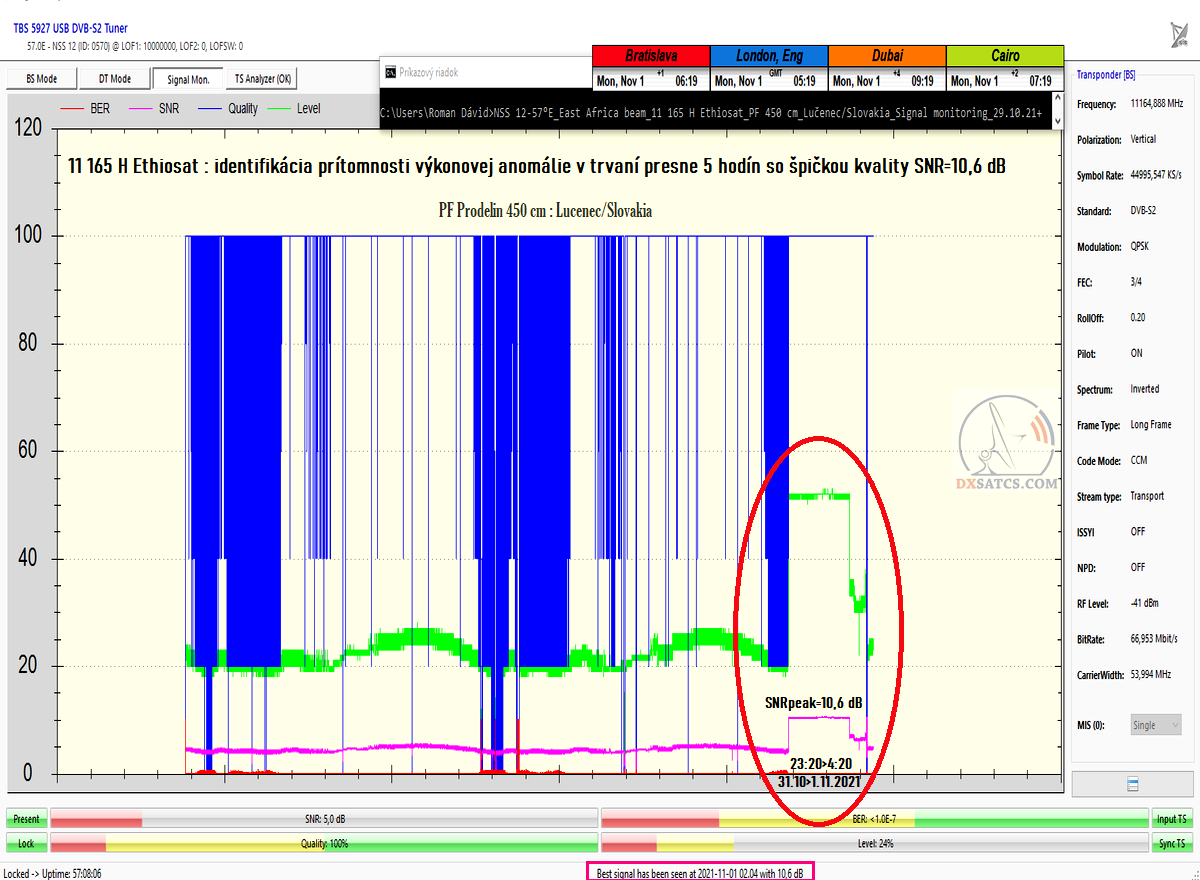The width and height of the screenshot is (1200, 880).
Task: Click the Level 24% meter bar
Action: point(875,844)
